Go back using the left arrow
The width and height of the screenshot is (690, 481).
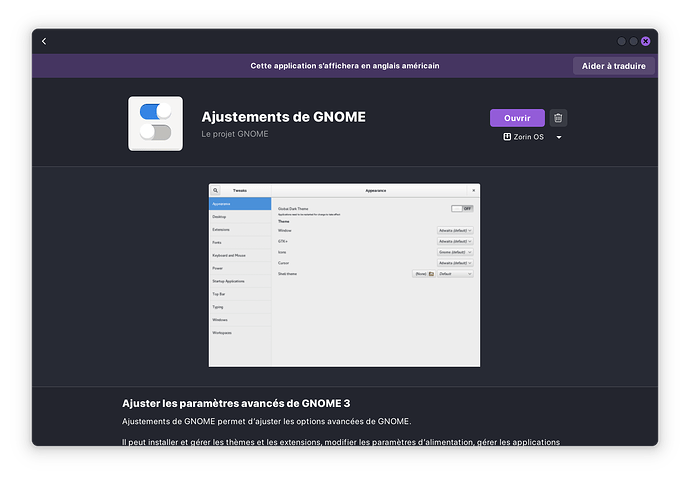coord(44,41)
